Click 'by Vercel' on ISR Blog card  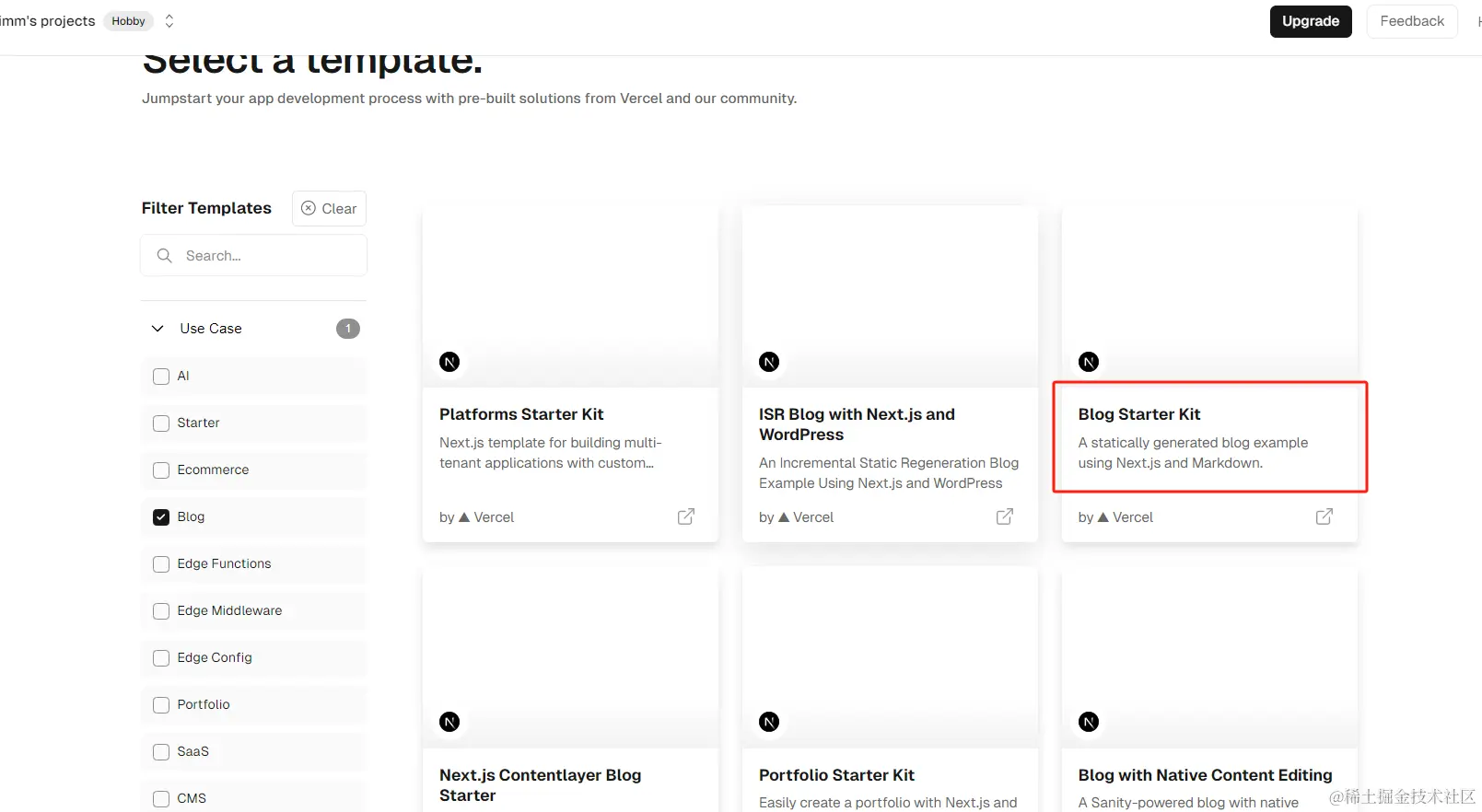796,517
